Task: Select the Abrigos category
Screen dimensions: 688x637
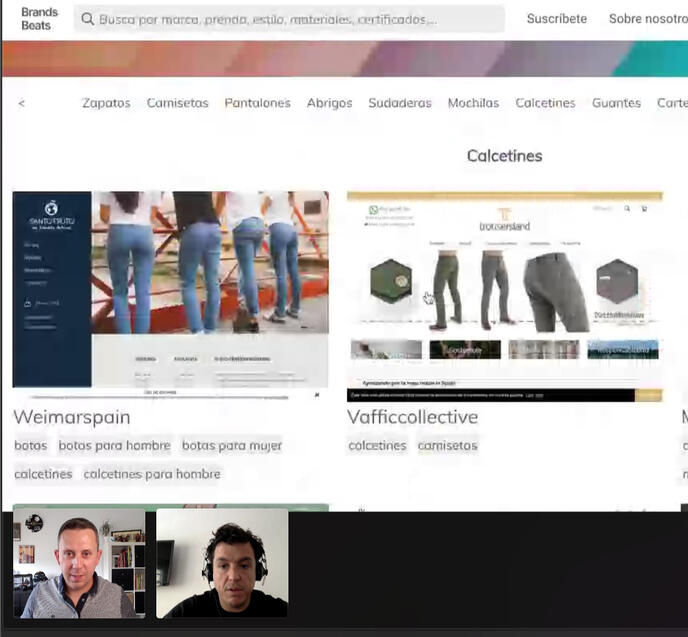Action: (330, 103)
